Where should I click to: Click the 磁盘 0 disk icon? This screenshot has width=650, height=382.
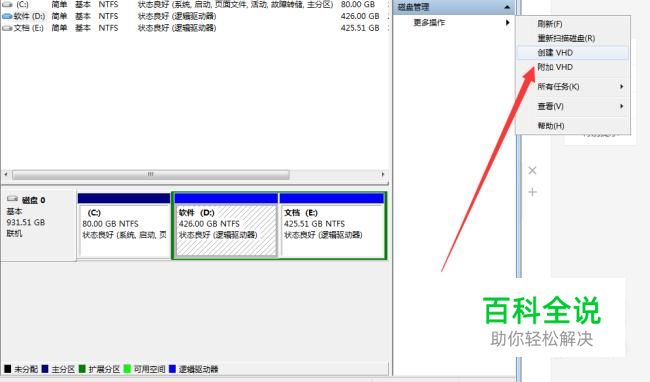[12, 199]
